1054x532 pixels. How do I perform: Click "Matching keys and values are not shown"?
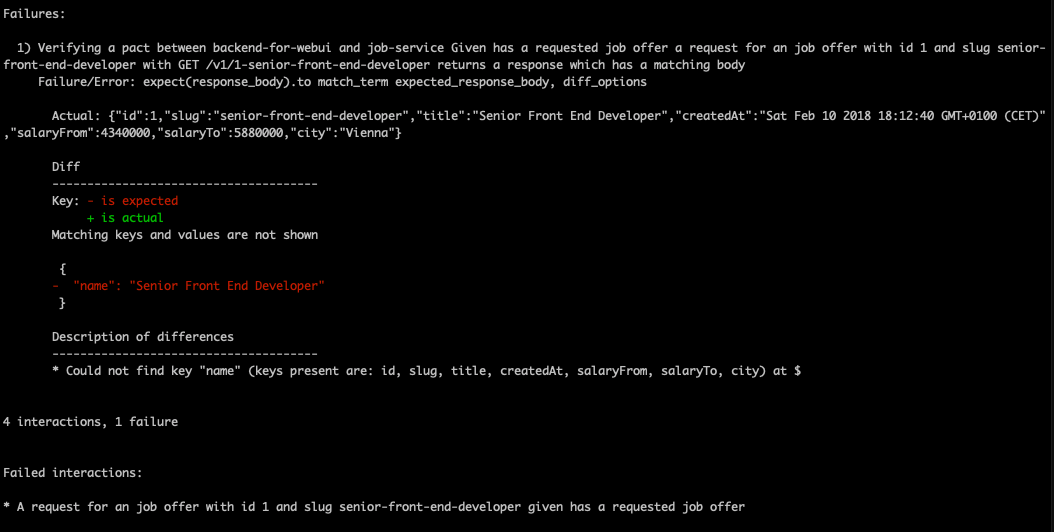pyautogui.click(x=185, y=235)
